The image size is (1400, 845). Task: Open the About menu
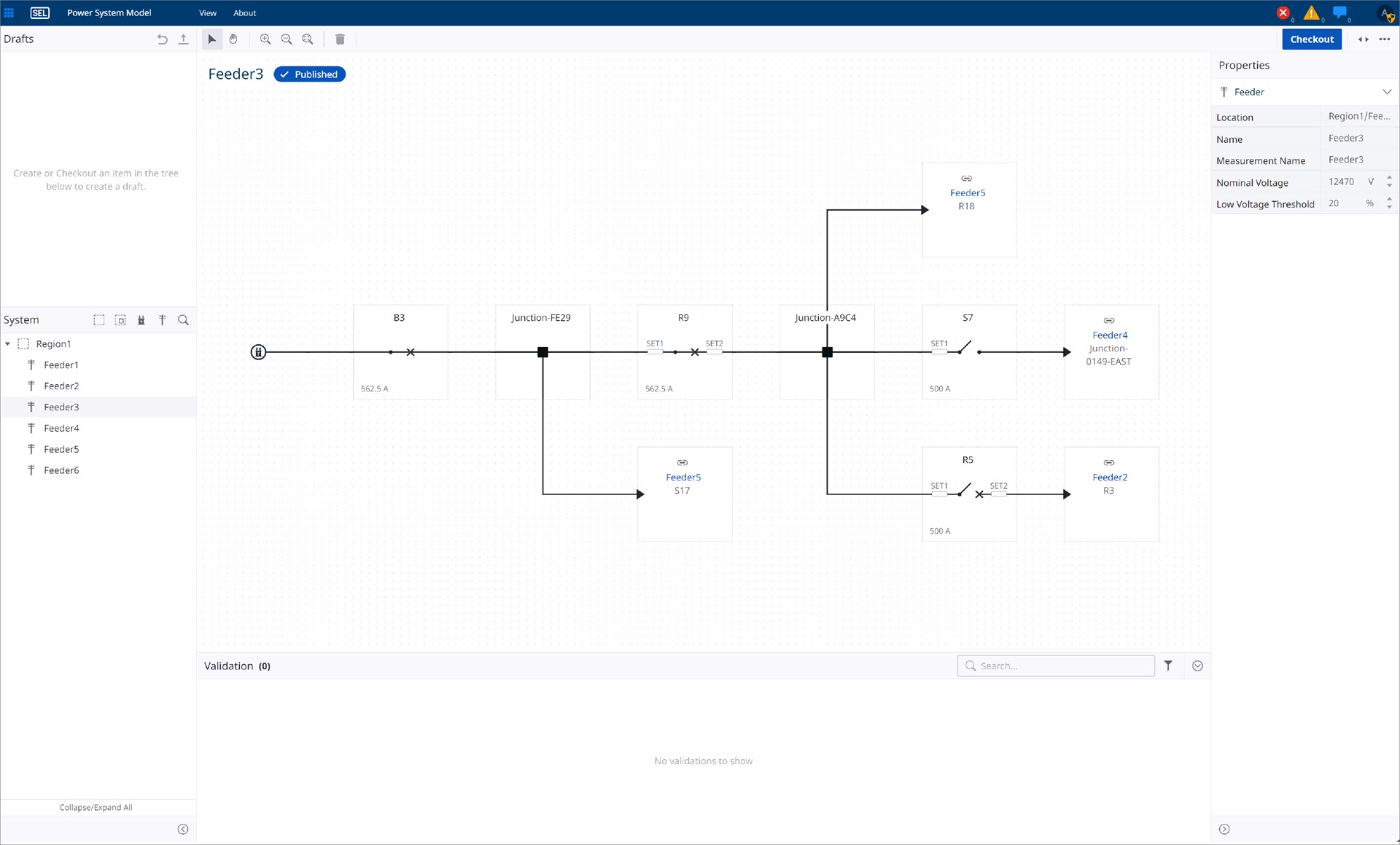(244, 13)
